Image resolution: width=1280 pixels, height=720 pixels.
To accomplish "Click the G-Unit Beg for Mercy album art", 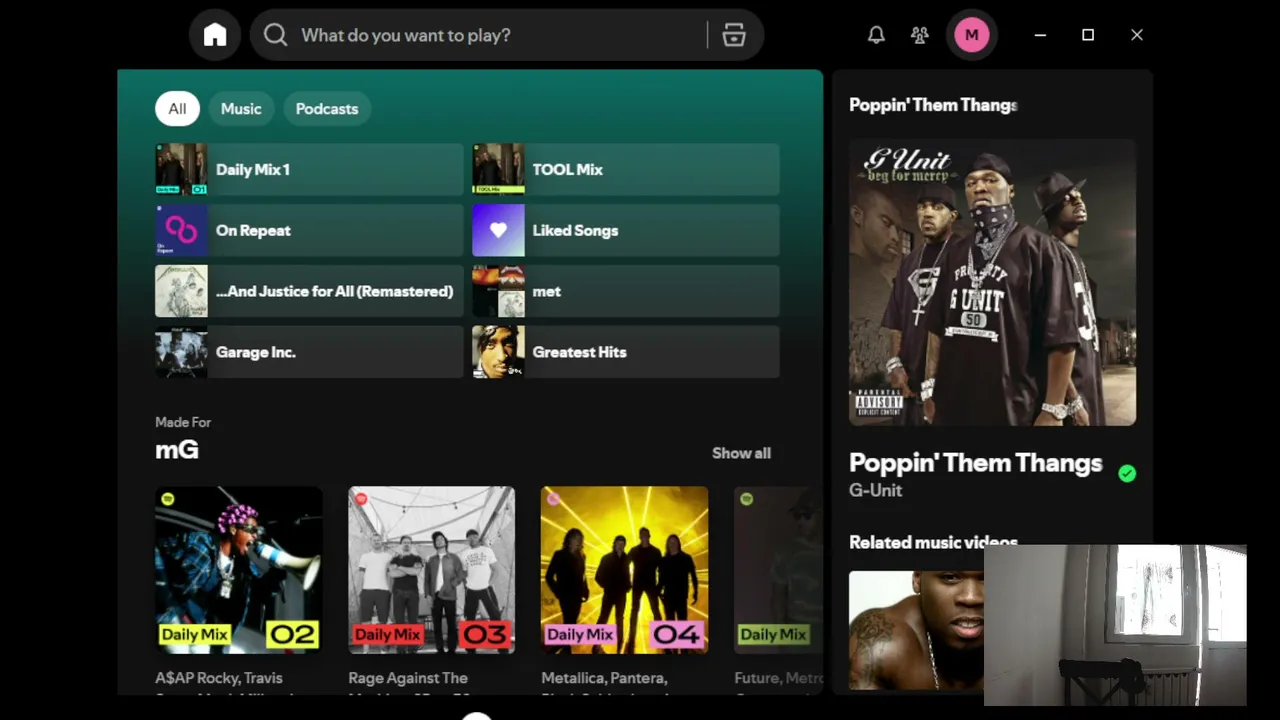I will 992,283.
